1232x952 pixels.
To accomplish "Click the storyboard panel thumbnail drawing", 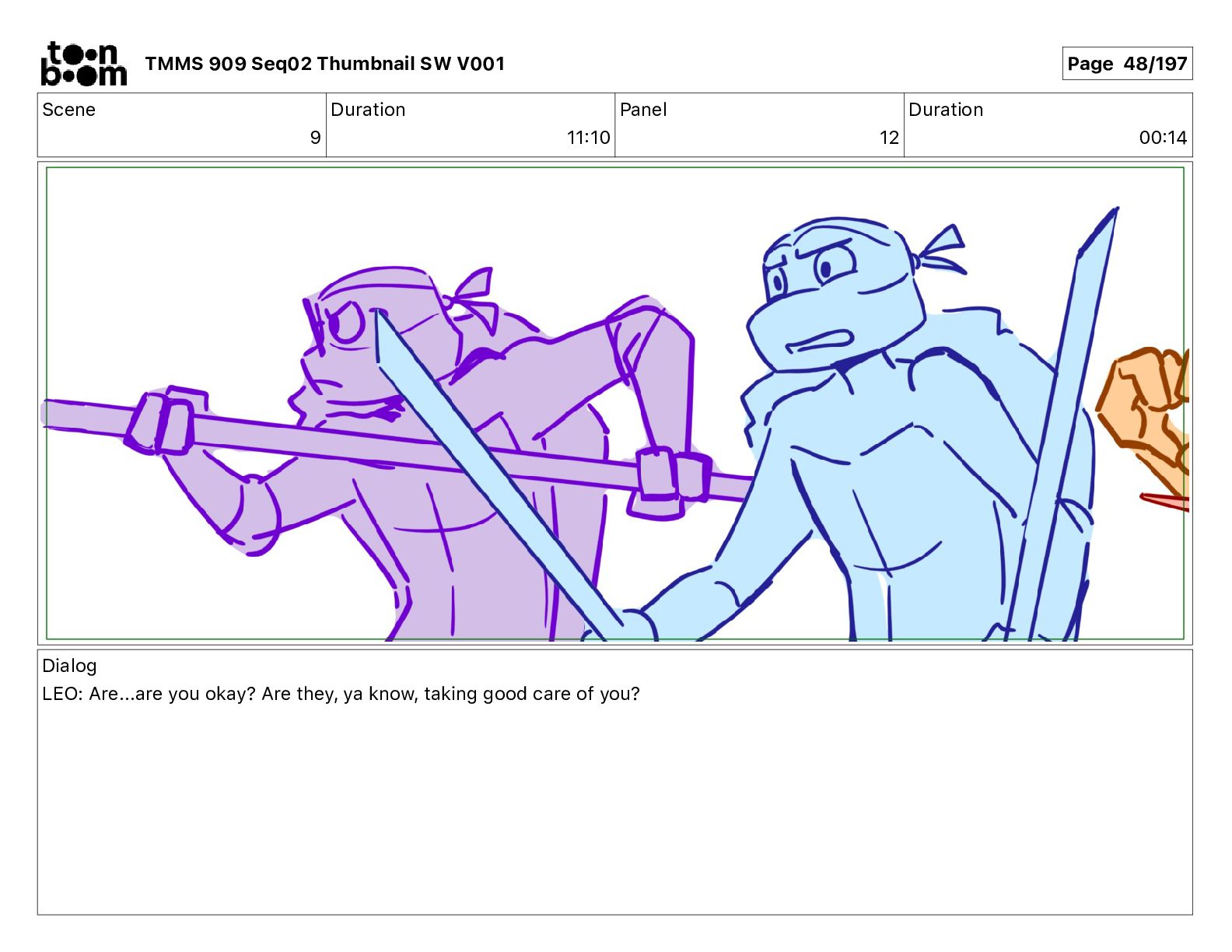I will coord(614,403).
